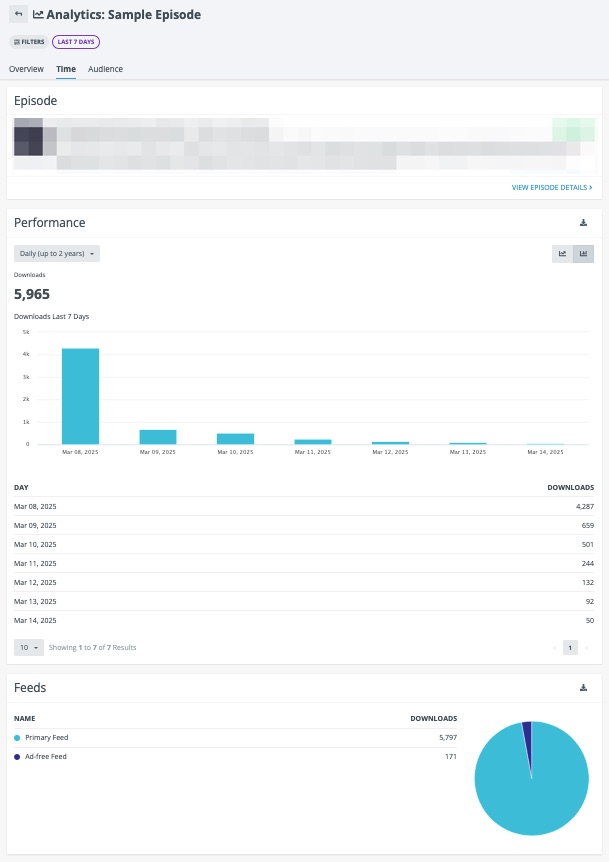
Task: Click the Primary Feed teal legend dot
Action: click(17, 738)
